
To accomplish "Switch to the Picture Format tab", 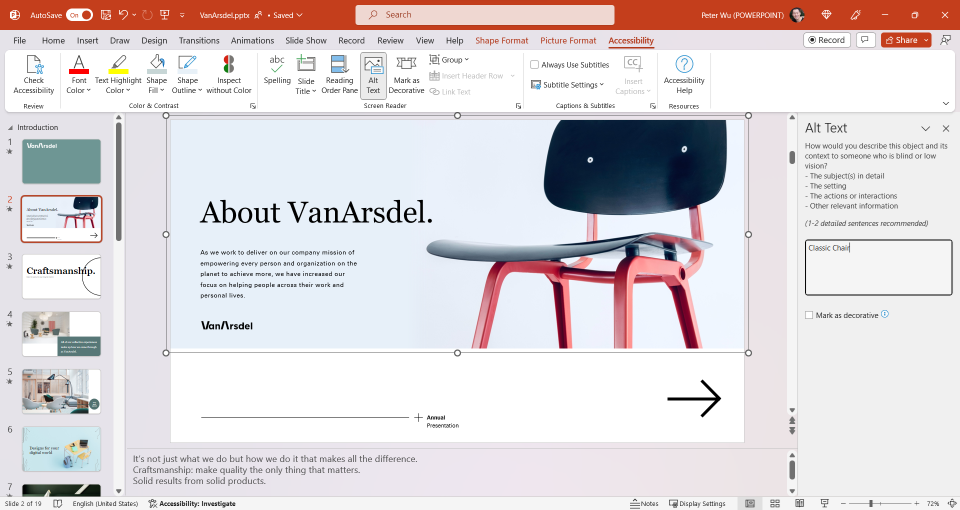I will point(568,40).
